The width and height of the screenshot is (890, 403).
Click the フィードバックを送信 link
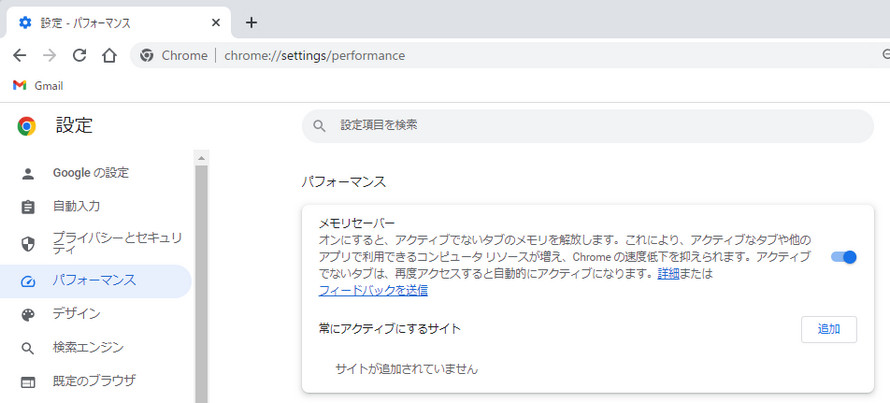(x=373, y=290)
